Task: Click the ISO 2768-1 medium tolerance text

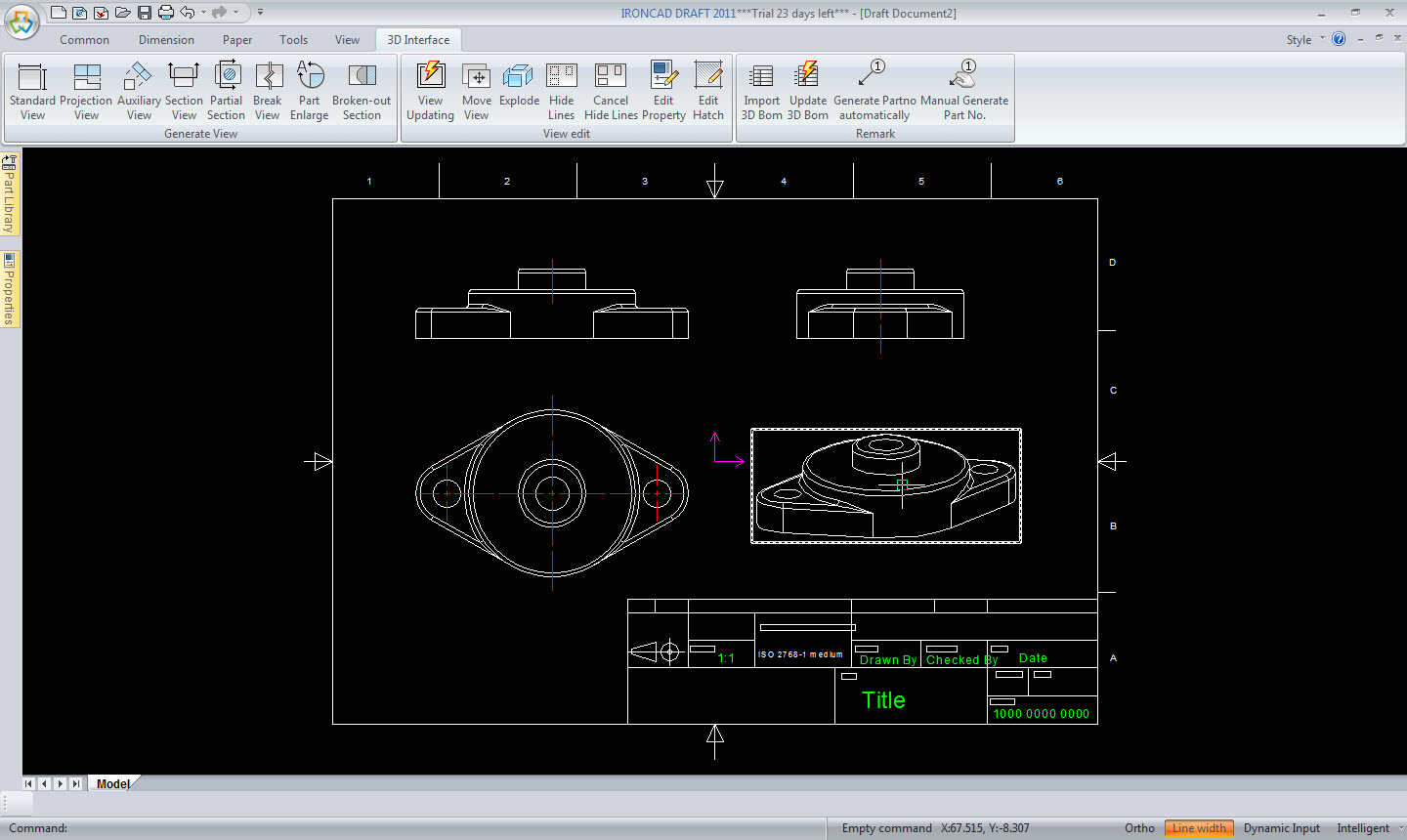Action: point(800,654)
